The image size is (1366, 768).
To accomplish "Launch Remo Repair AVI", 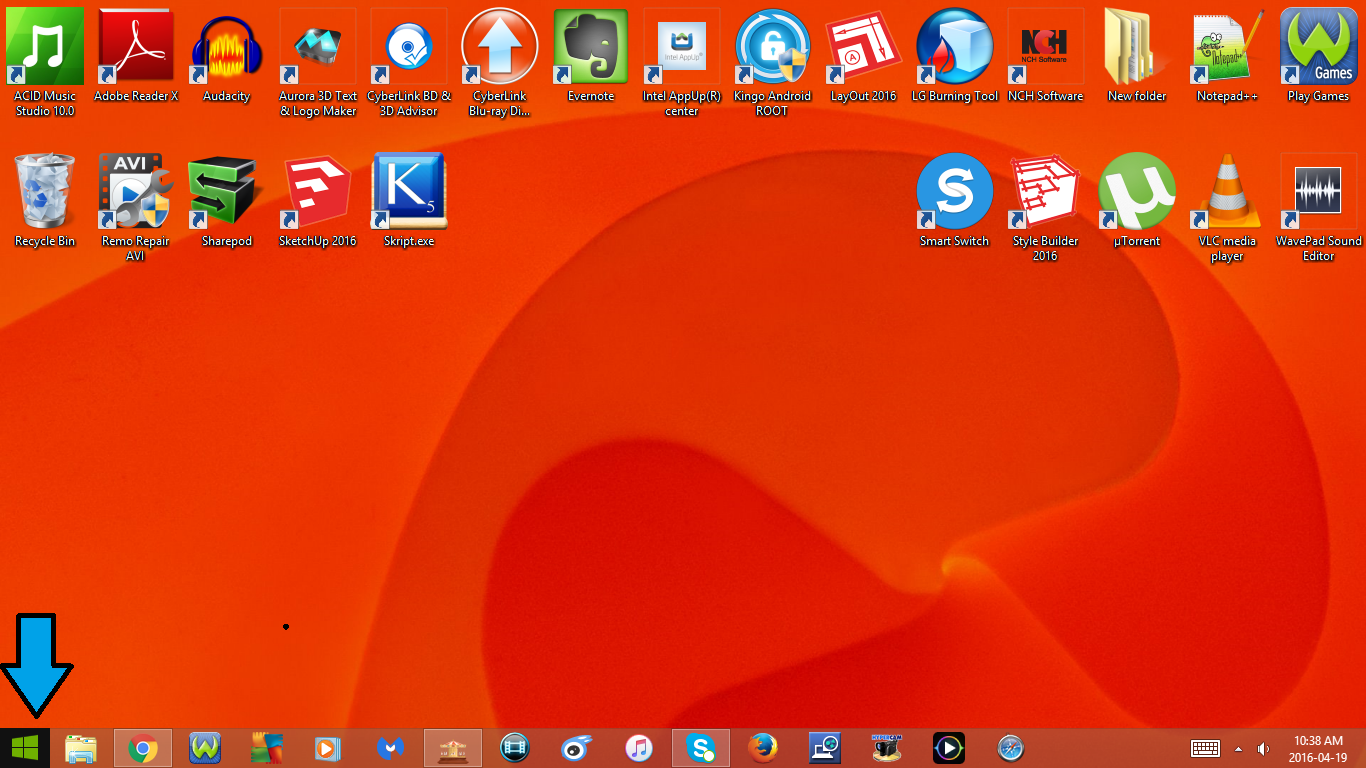I will pyautogui.click(x=136, y=207).
